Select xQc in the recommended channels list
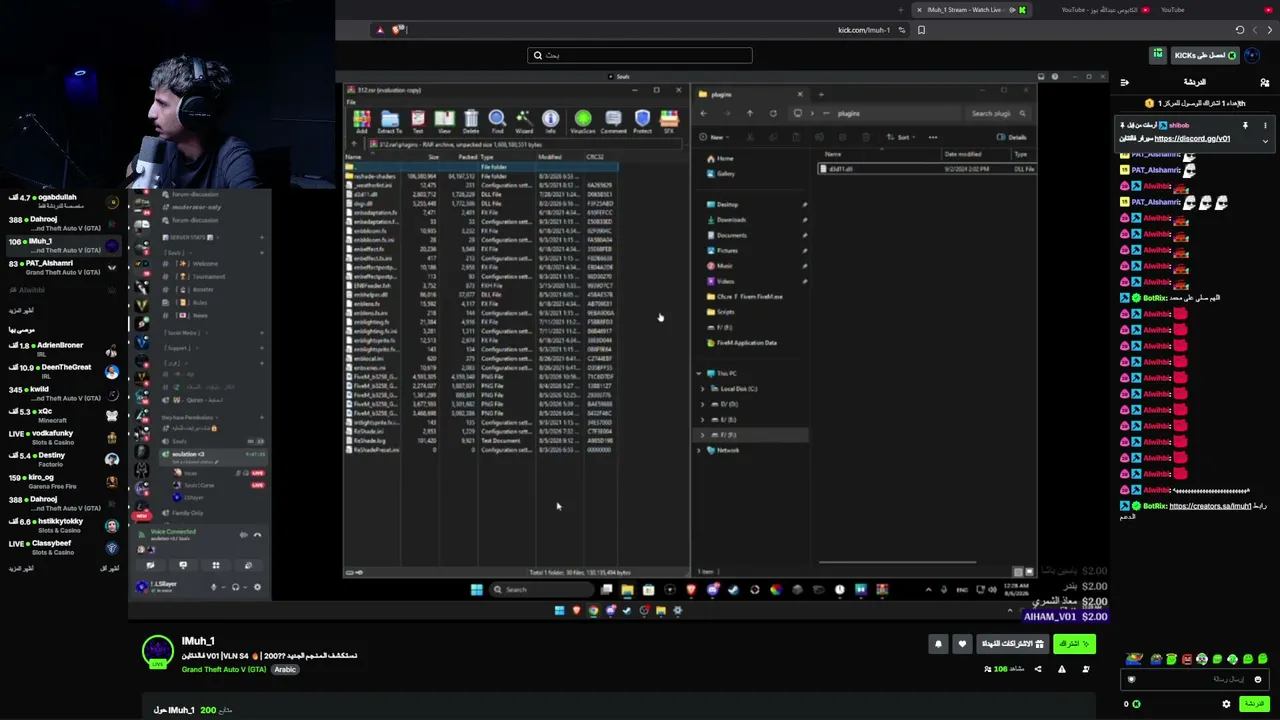This screenshot has height=720, width=1280. pos(62,415)
